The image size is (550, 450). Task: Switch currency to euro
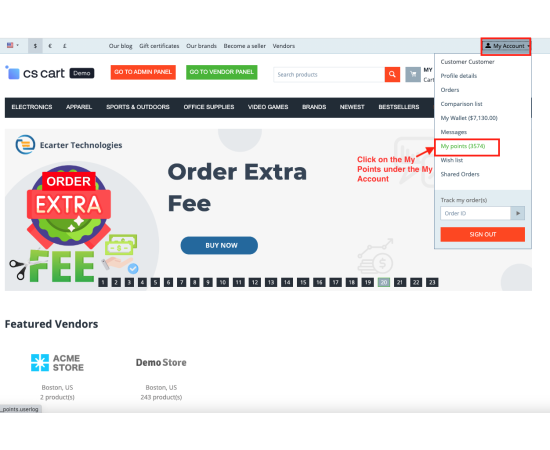click(50, 46)
